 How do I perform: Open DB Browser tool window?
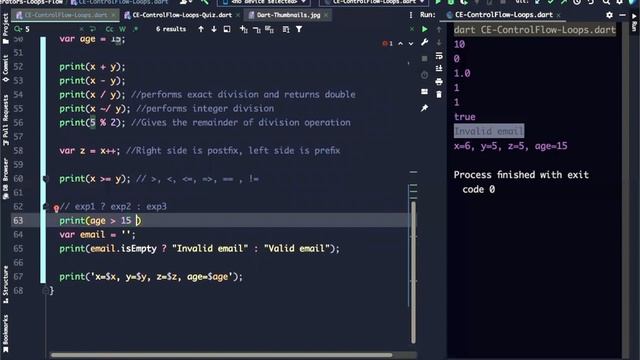(5, 179)
